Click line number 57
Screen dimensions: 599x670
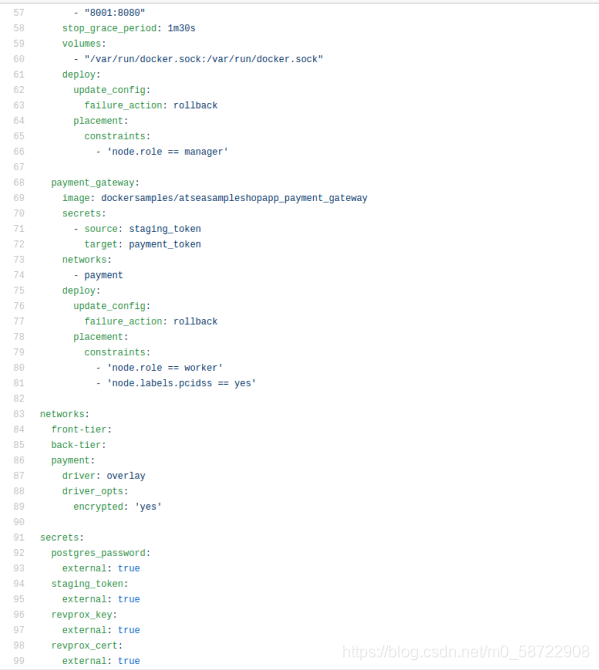pyautogui.click(x=19, y=13)
